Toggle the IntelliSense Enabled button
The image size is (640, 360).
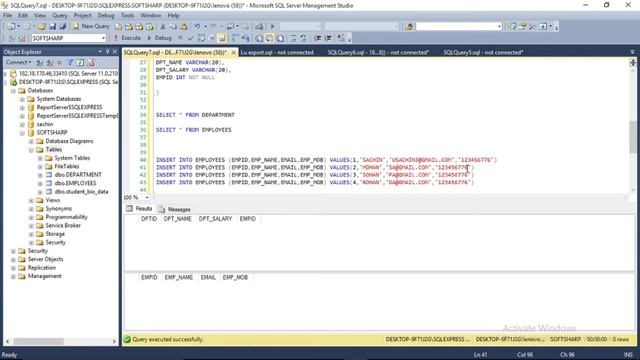tap(222, 38)
